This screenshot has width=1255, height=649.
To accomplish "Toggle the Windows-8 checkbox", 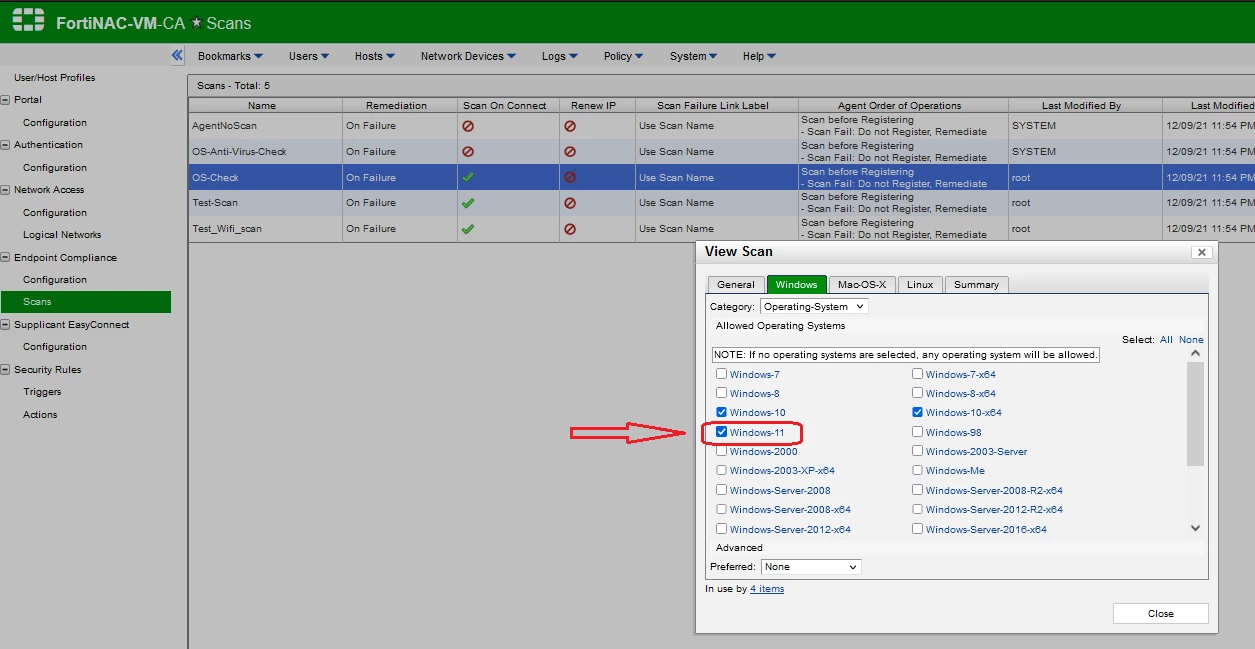I will point(722,393).
